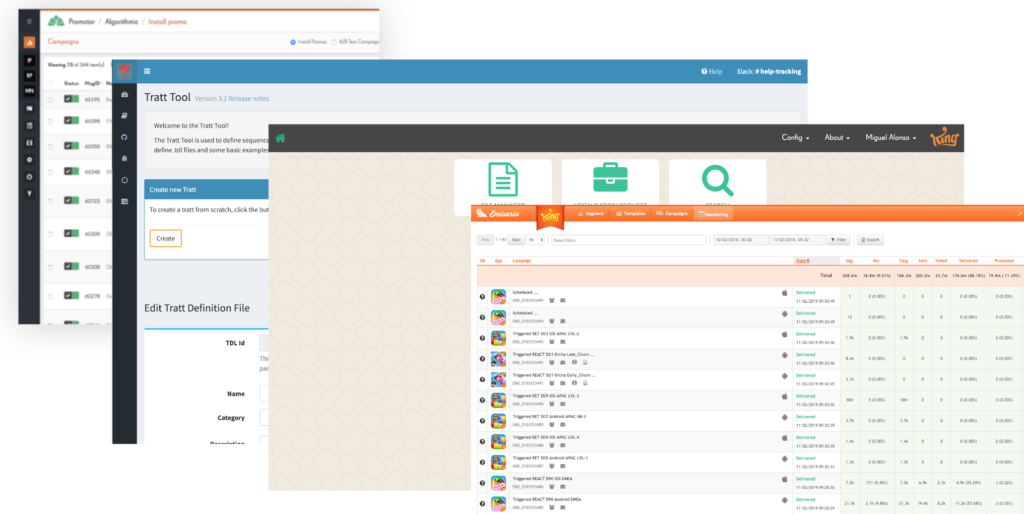
Task: Click game thumbnail for Triggered RET D03 iOS APAC LVL-2
Action: click(498, 338)
